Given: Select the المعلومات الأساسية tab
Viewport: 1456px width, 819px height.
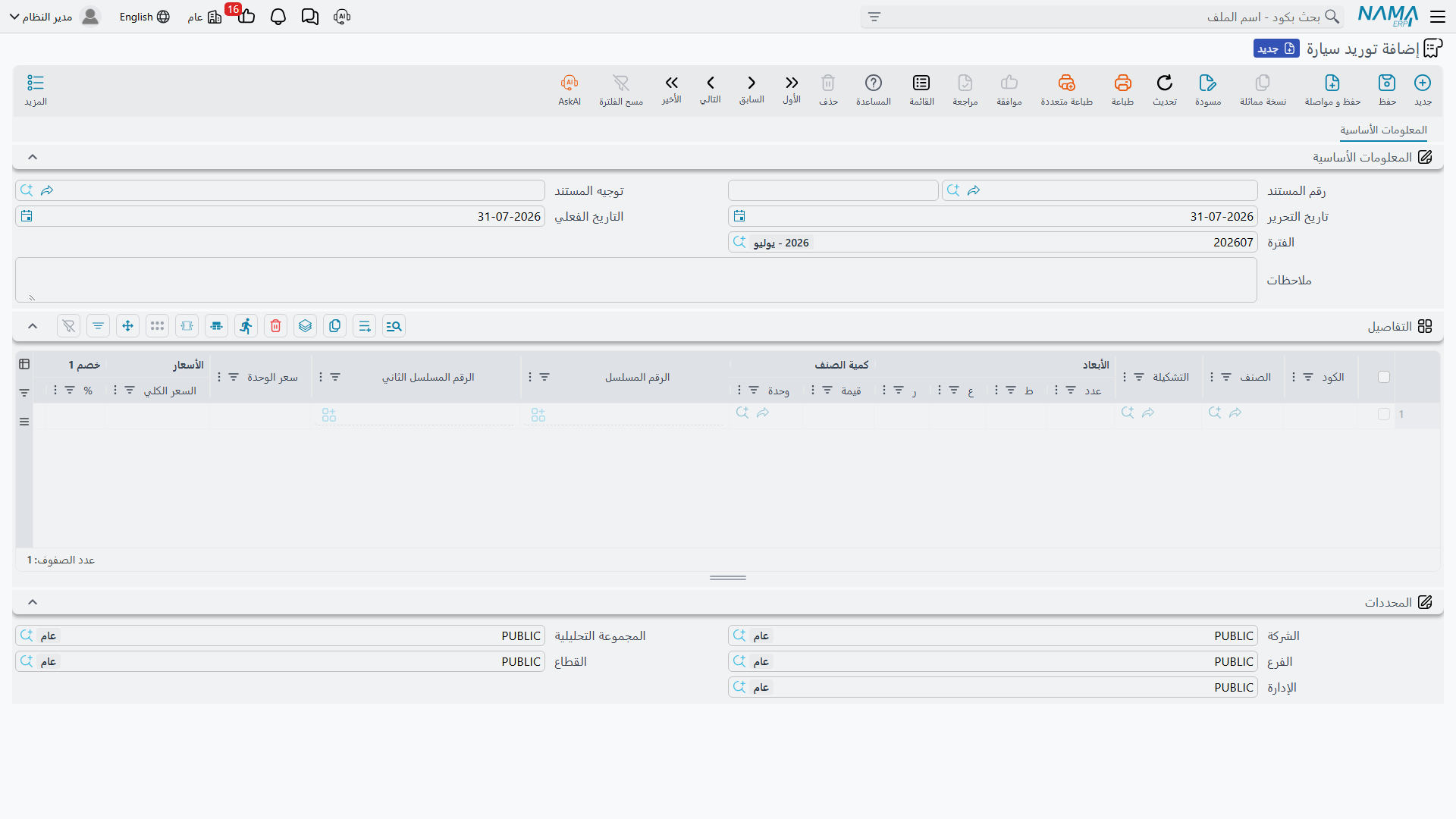Looking at the screenshot, I should pos(1383,130).
